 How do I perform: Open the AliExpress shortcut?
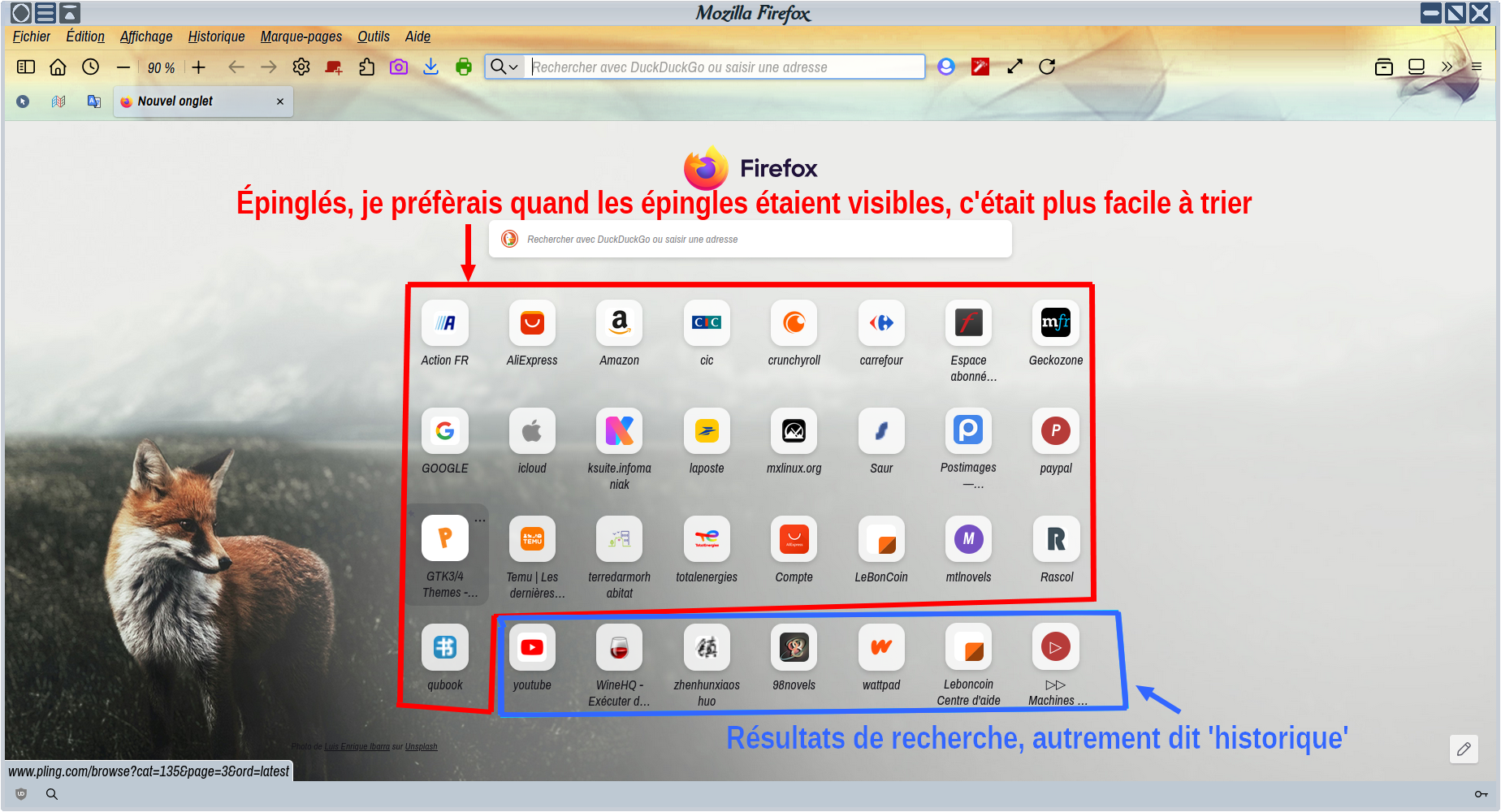point(532,323)
